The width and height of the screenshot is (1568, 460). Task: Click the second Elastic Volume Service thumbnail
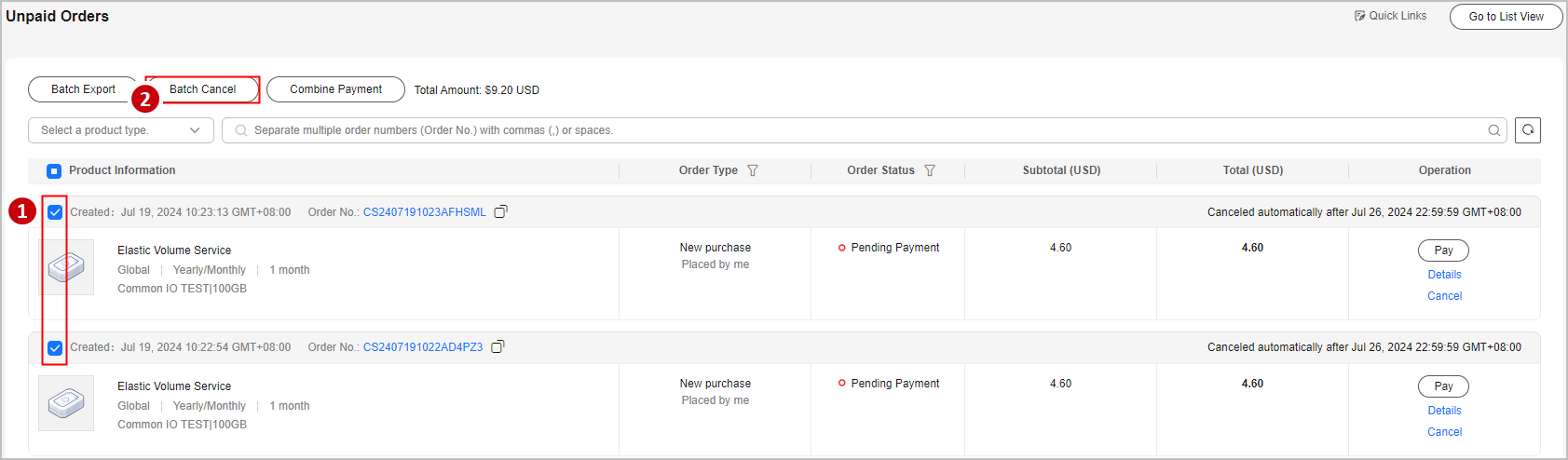pyautogui.click(x=66, y=403)
